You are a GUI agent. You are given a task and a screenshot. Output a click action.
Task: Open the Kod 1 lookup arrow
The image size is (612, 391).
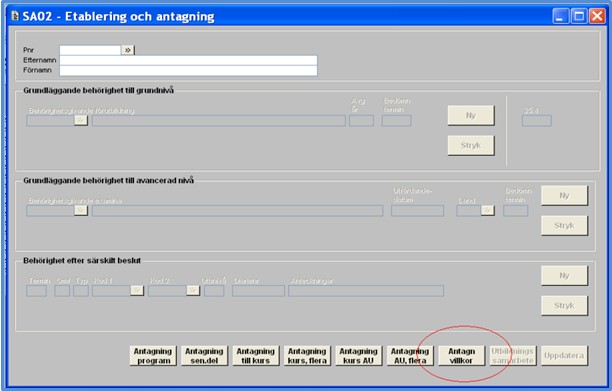[137, 290]
